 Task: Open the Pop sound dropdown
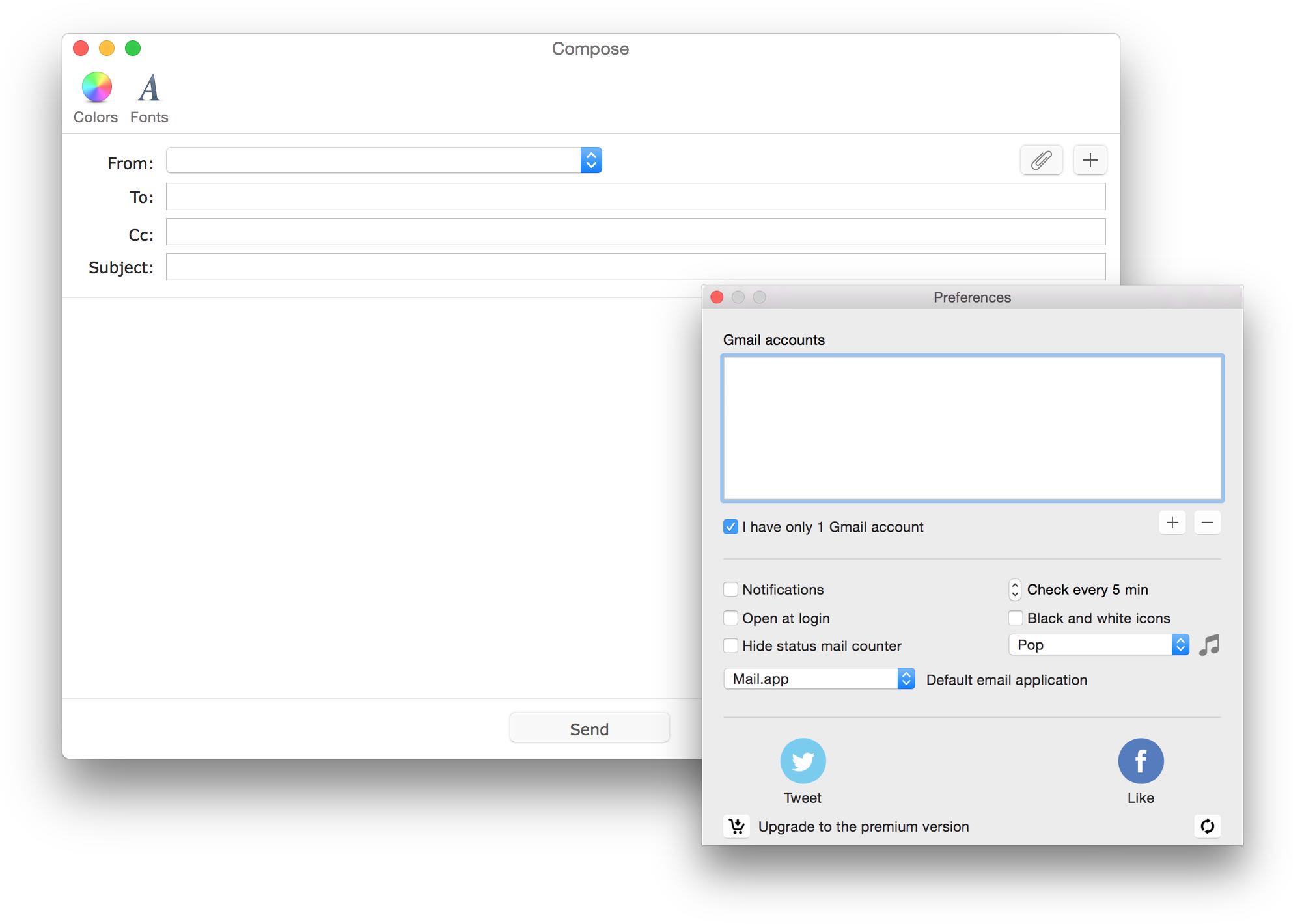click(1180, 645)
